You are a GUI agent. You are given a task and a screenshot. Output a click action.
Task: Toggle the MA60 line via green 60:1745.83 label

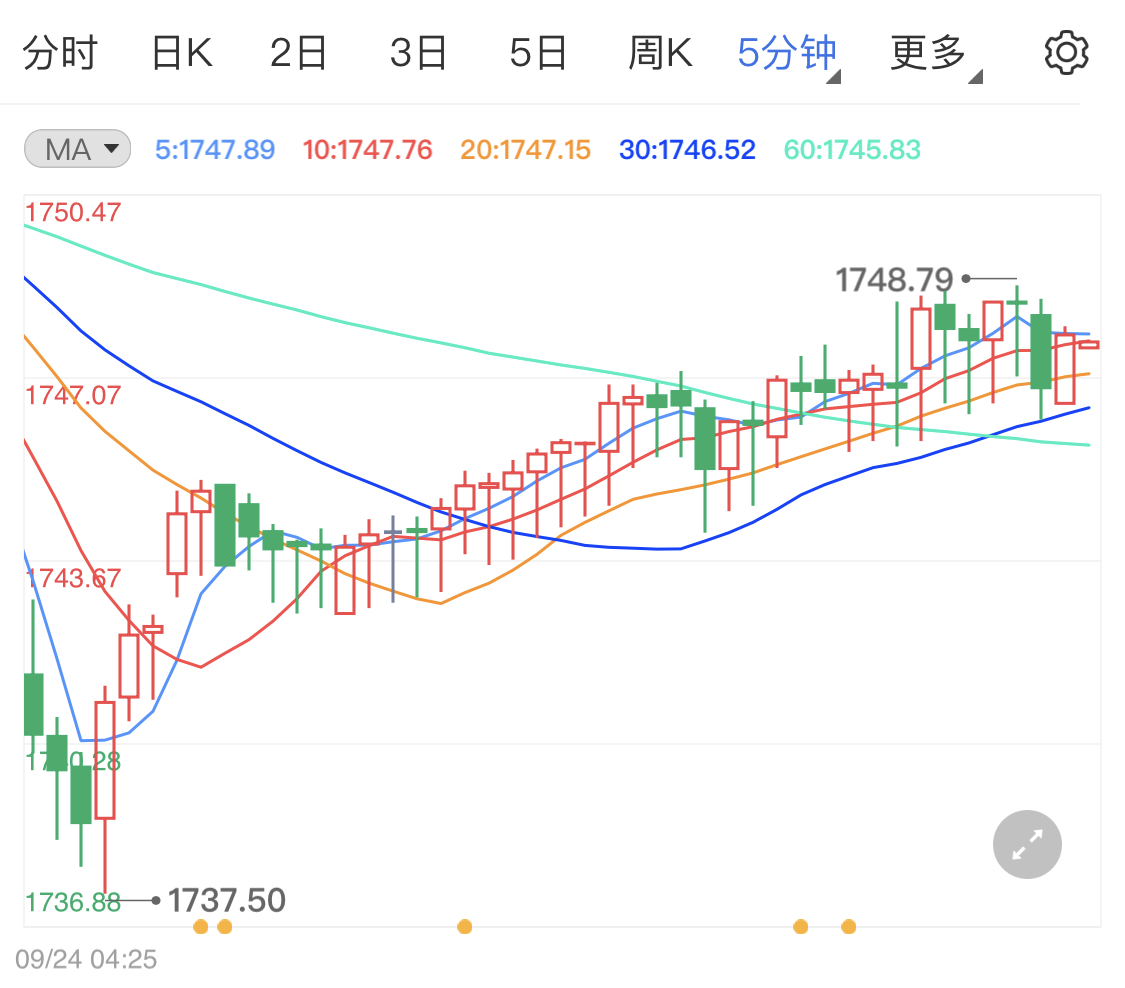tap(851, 148)
